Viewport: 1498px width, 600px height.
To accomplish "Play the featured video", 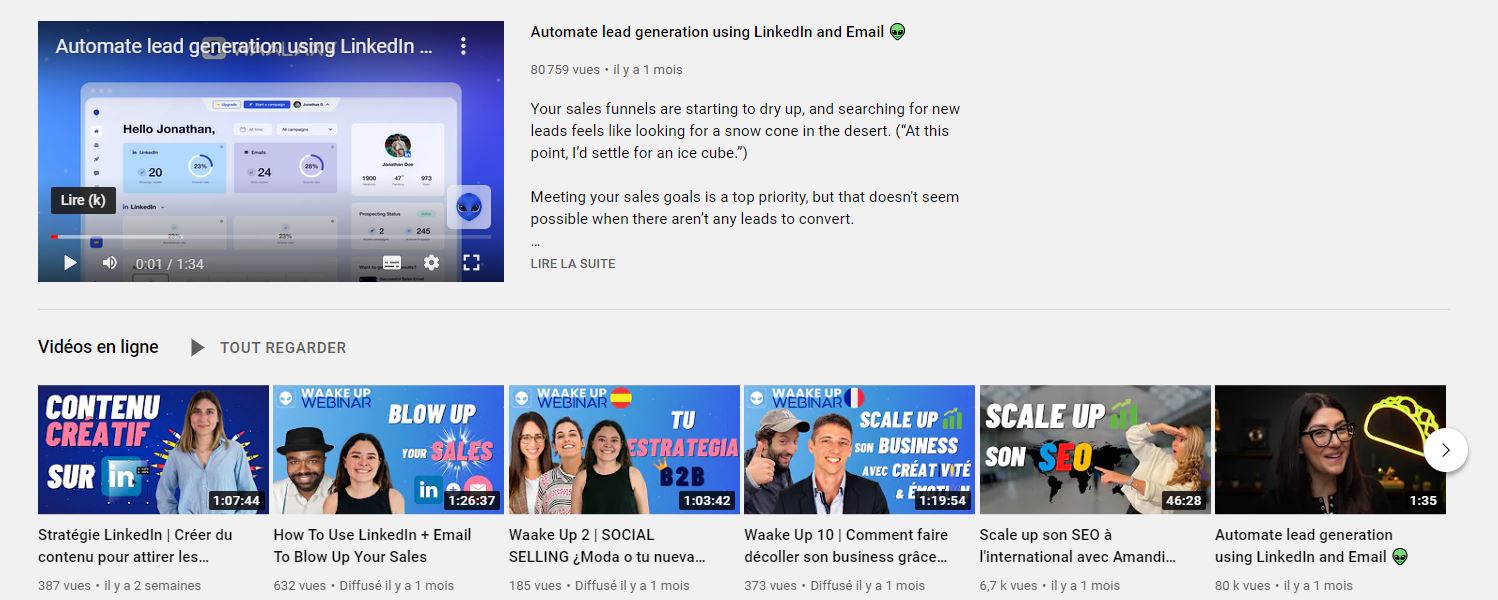I will (70, 262).
